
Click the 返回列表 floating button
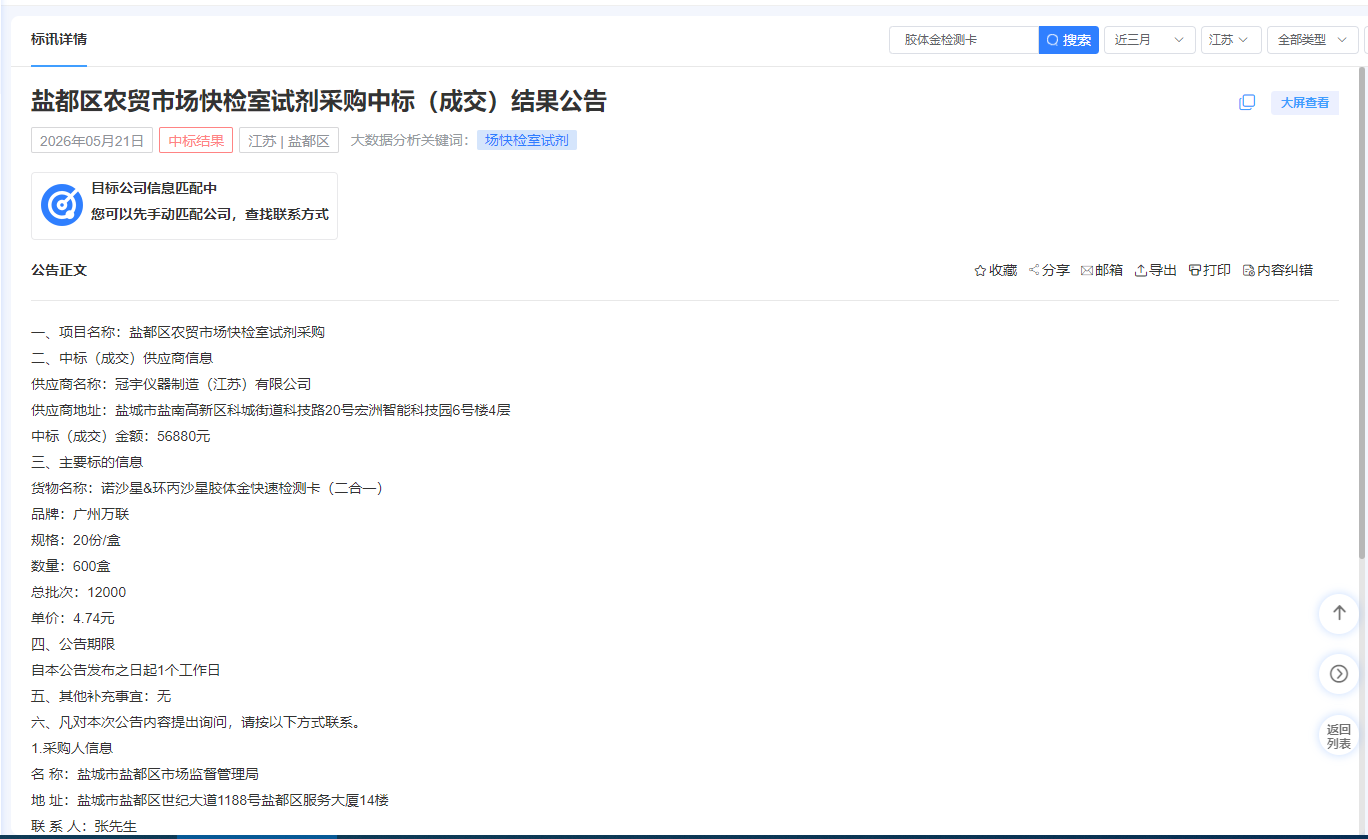click(1339, 736)
